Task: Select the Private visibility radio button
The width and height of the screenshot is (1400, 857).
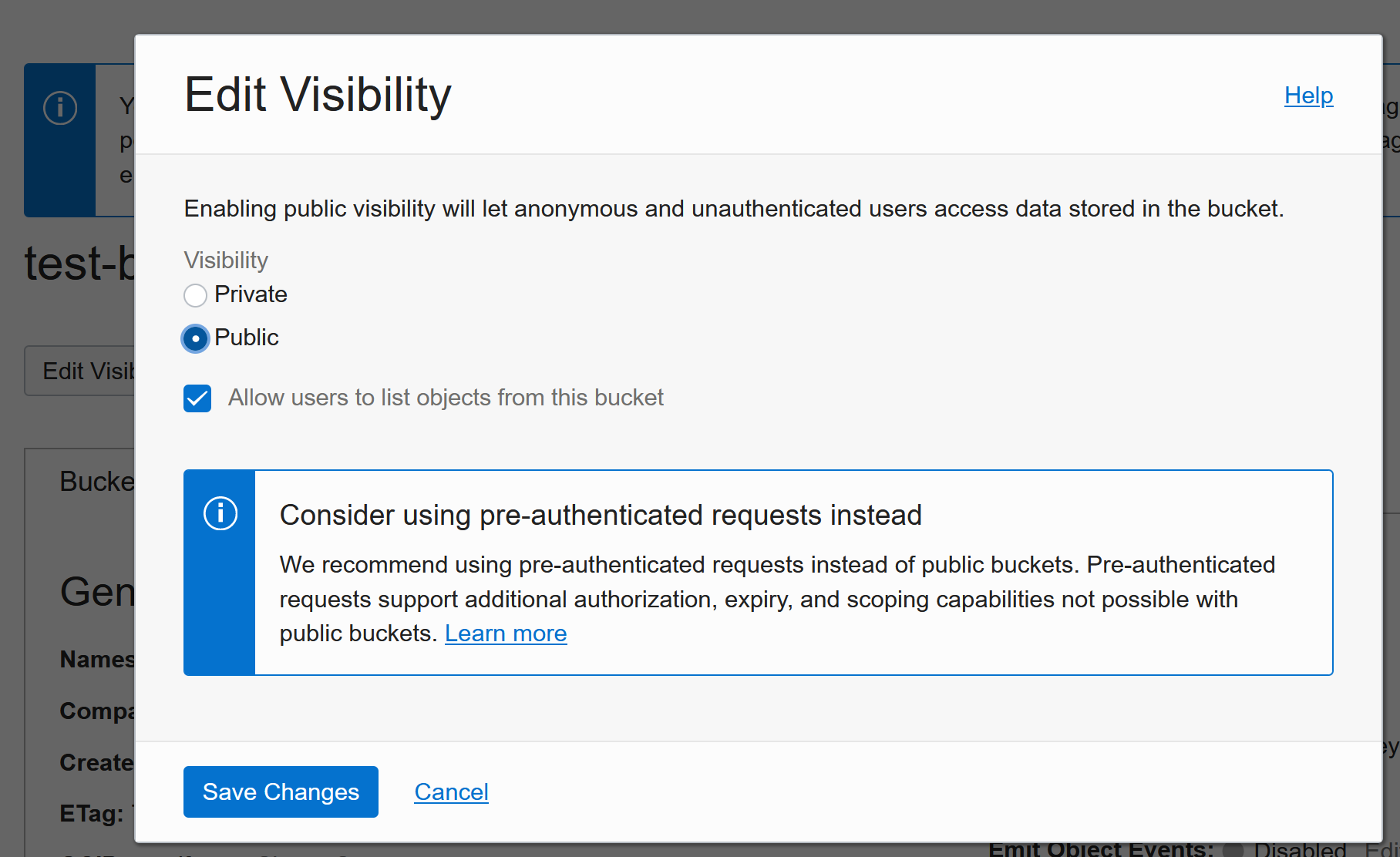Action: (195, 295)
